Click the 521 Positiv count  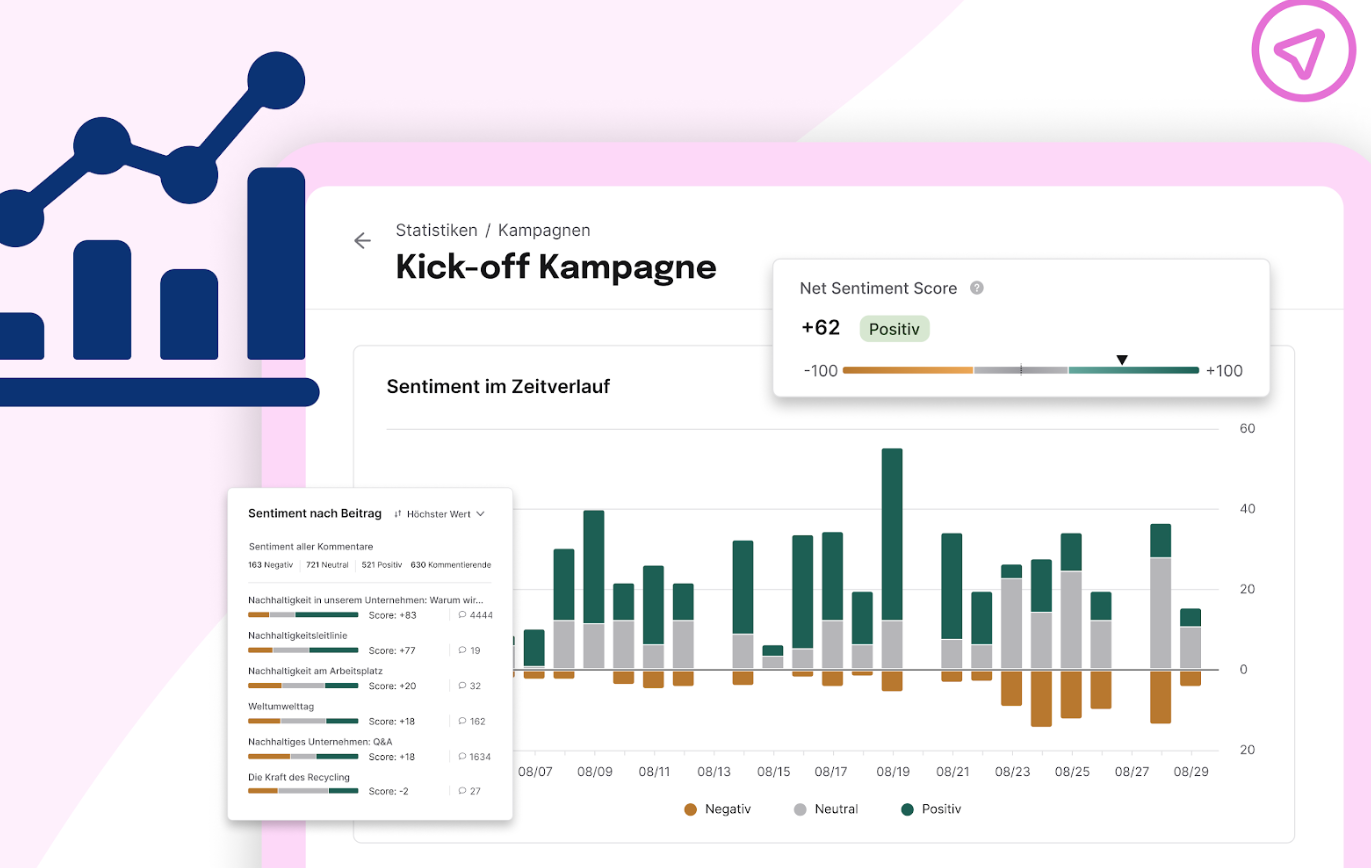pyautogui.click(x=382, y=565)
